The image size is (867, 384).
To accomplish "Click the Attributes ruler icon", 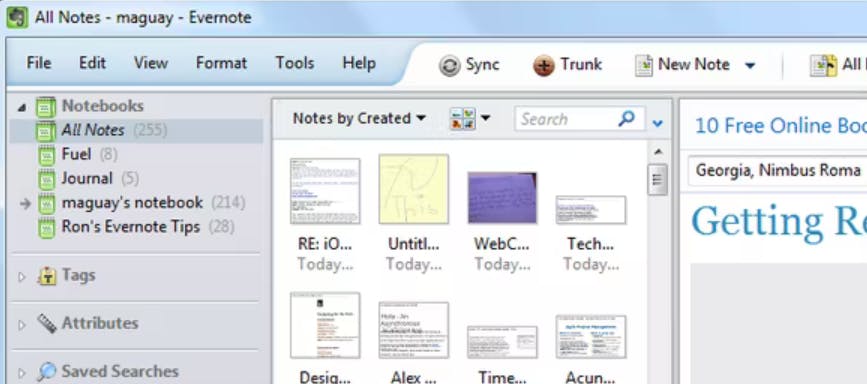I will (x=47, y=323).
